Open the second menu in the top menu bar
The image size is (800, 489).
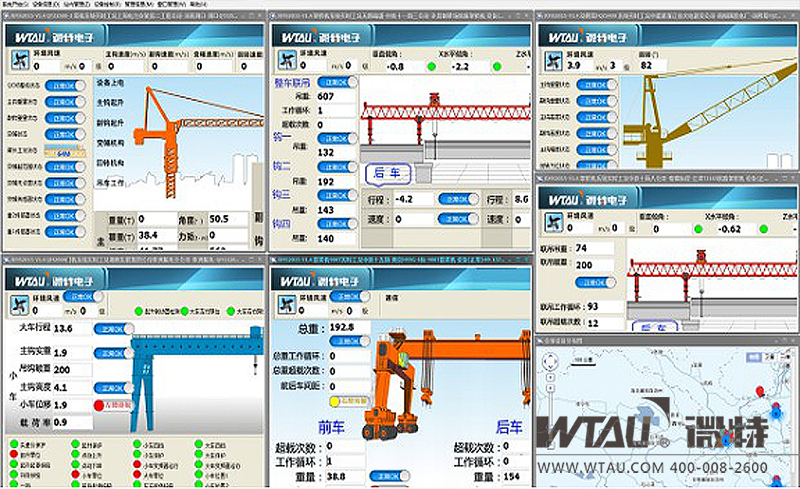point(47,4)
